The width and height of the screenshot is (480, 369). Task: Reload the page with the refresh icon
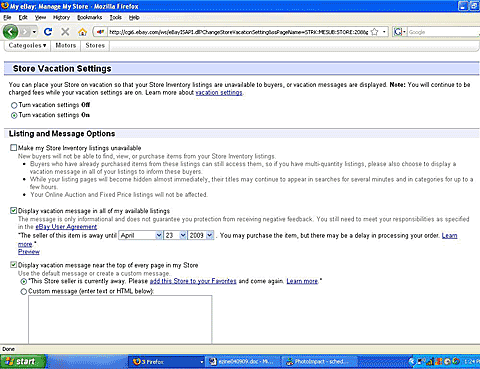(48, 32)
